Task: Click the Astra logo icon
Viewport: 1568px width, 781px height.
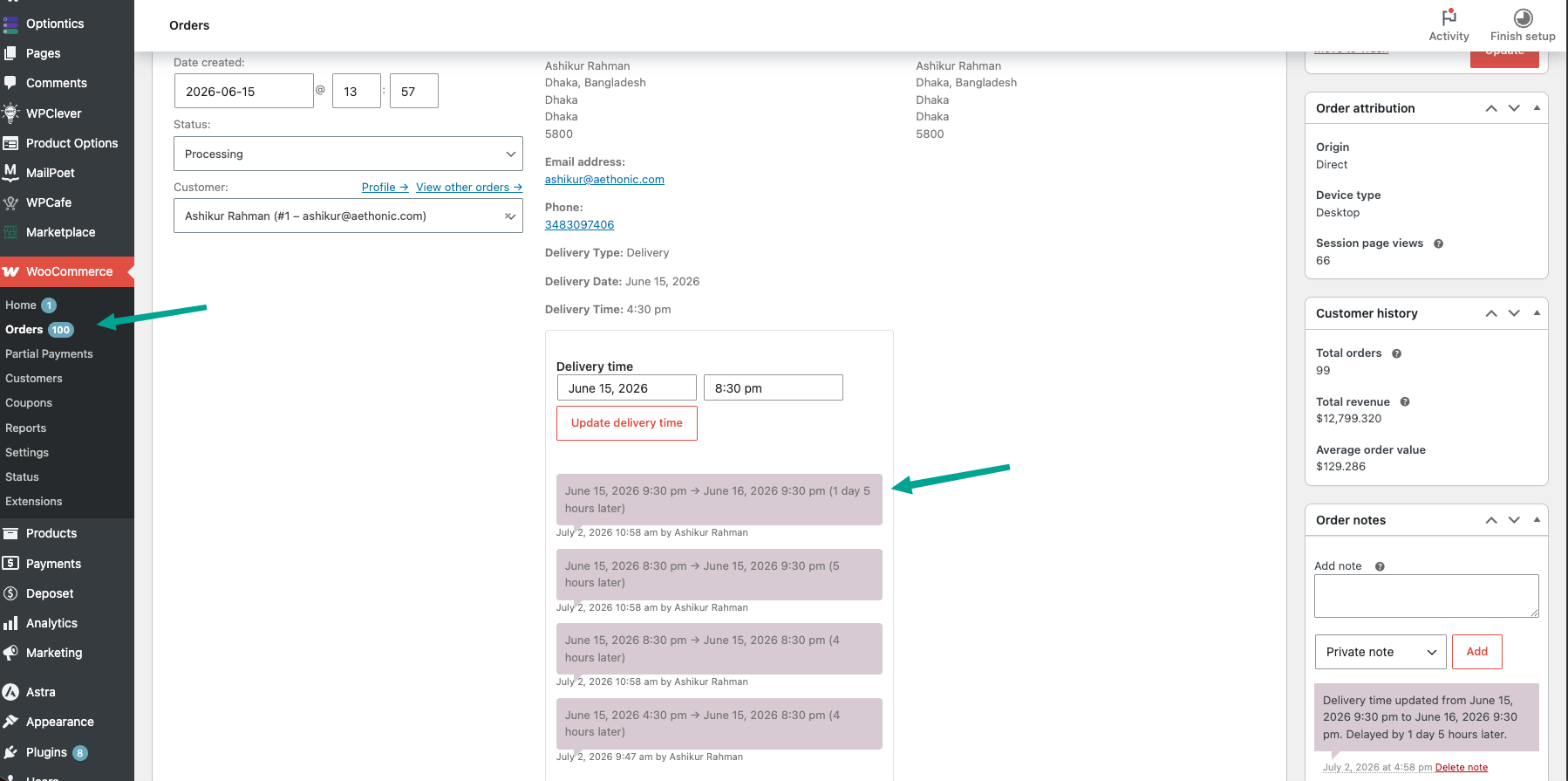Action: click(x=10, y=692)
